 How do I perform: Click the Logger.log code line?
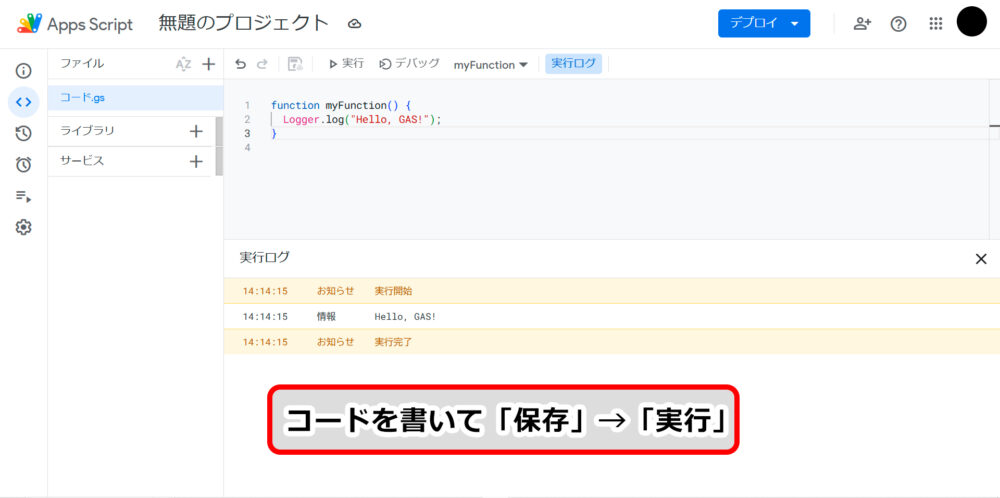[362, 119]
